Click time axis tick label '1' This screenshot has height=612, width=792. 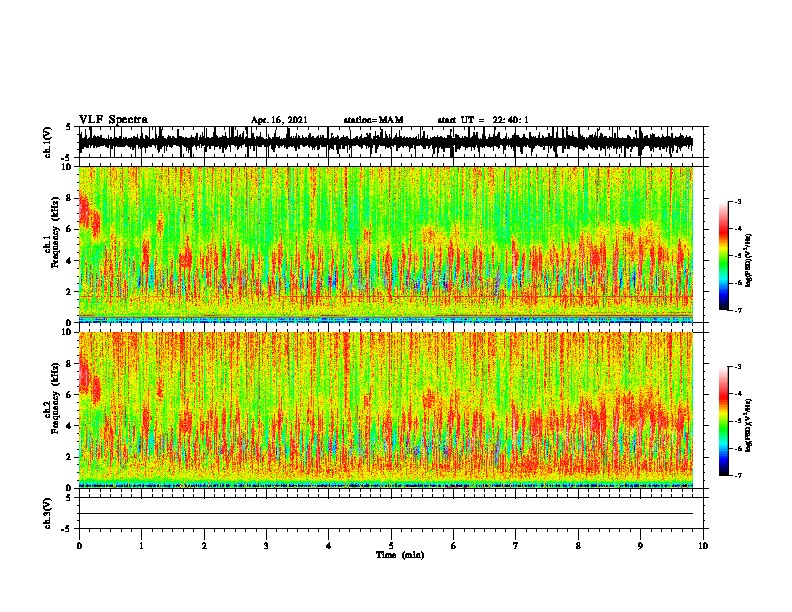click(x=141, y=545)
